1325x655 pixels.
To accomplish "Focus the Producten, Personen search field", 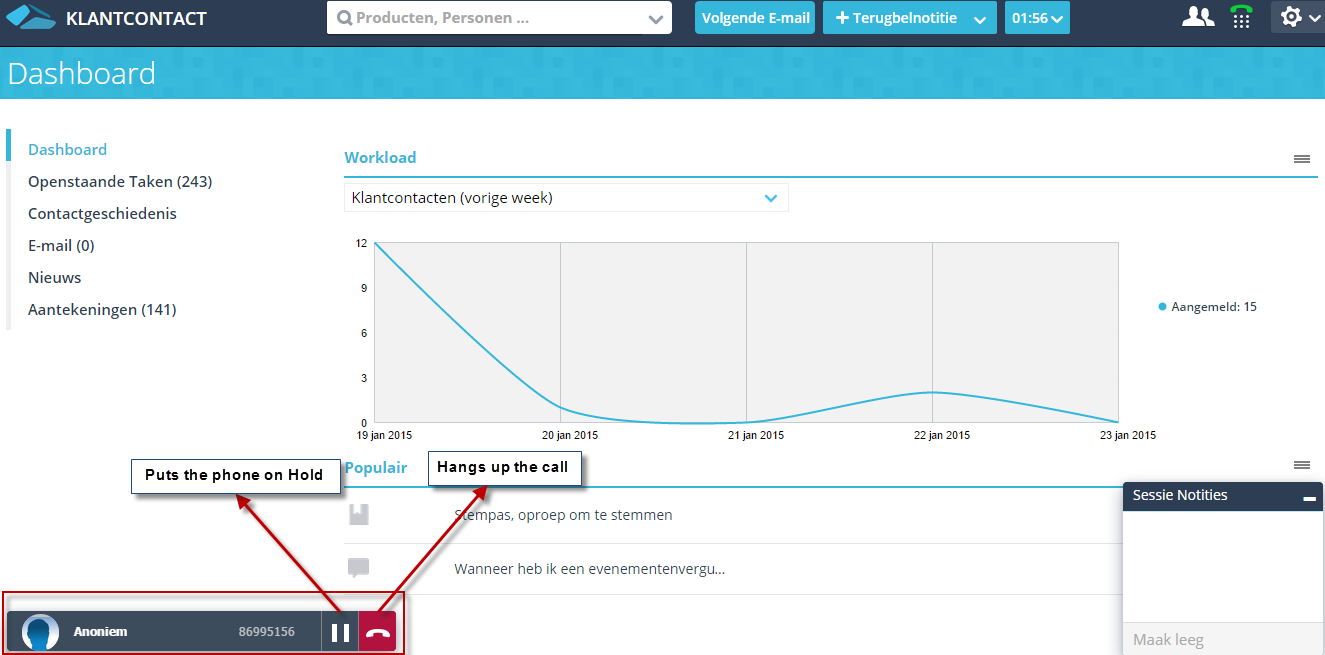I will pyautogui.click(x=490, y=18).
